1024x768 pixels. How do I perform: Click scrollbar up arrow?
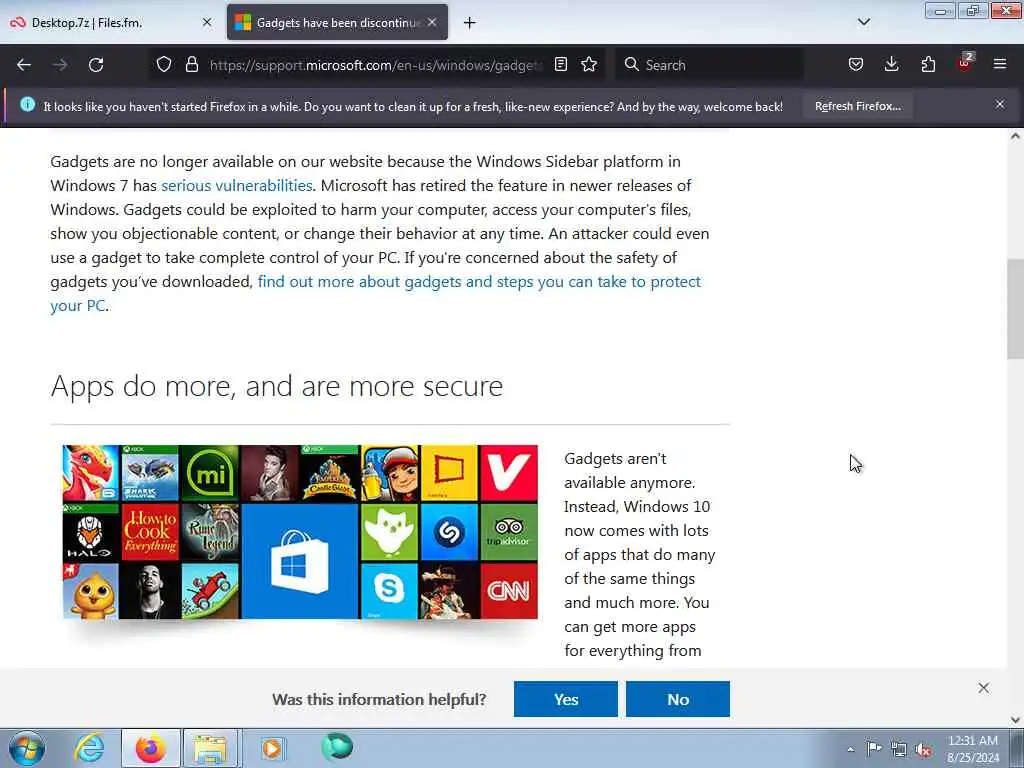[1015, 136]
